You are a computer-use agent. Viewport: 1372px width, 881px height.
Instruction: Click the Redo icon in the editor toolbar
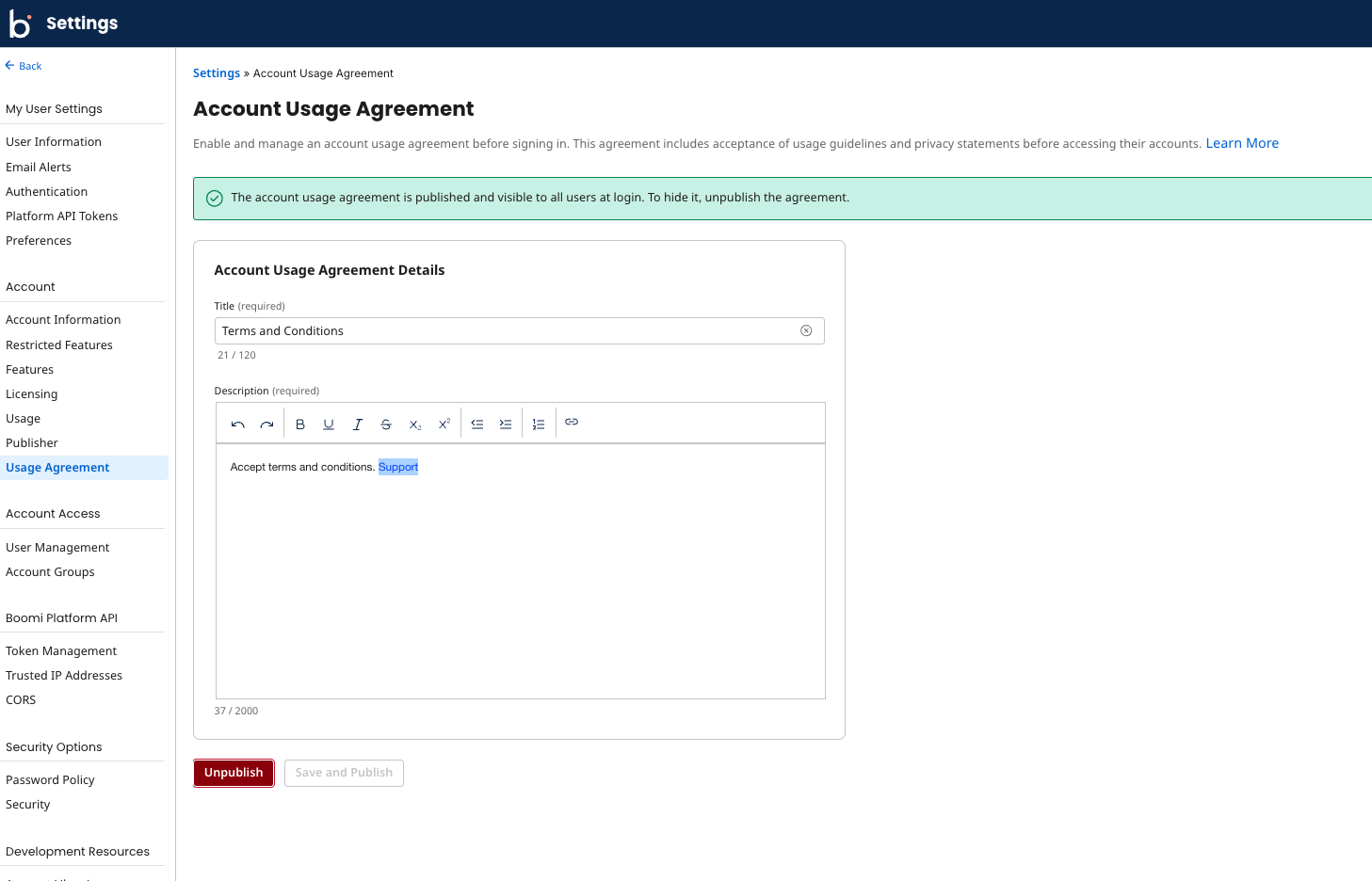(x=266, y=424)
